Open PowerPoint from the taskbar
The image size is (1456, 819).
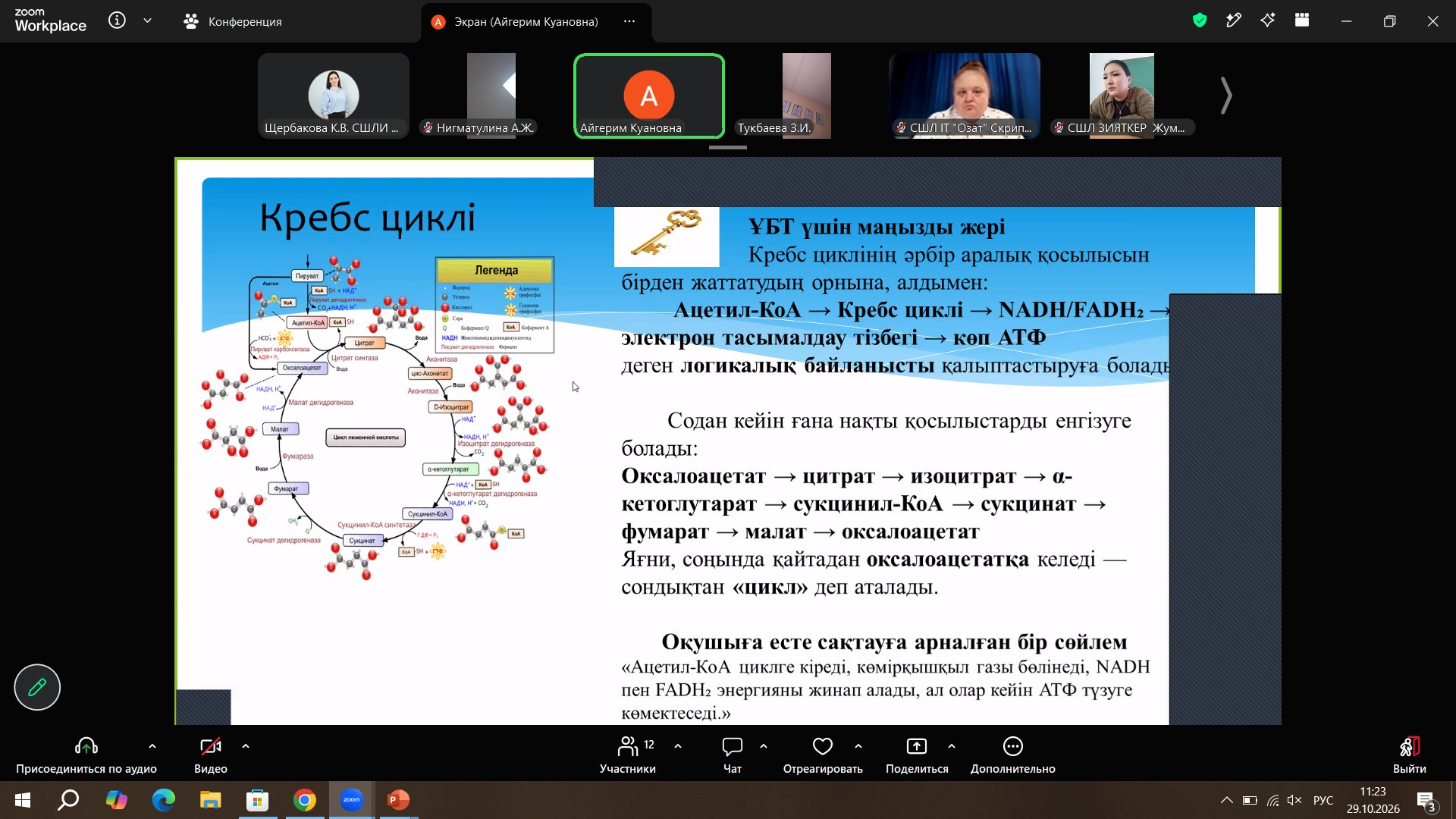[398, 800]
